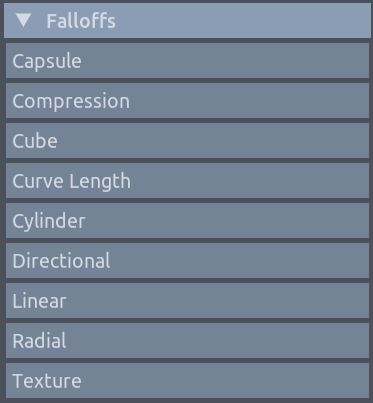Choose the Radial falloff
The image size is (373, 403).
(187, 341)
